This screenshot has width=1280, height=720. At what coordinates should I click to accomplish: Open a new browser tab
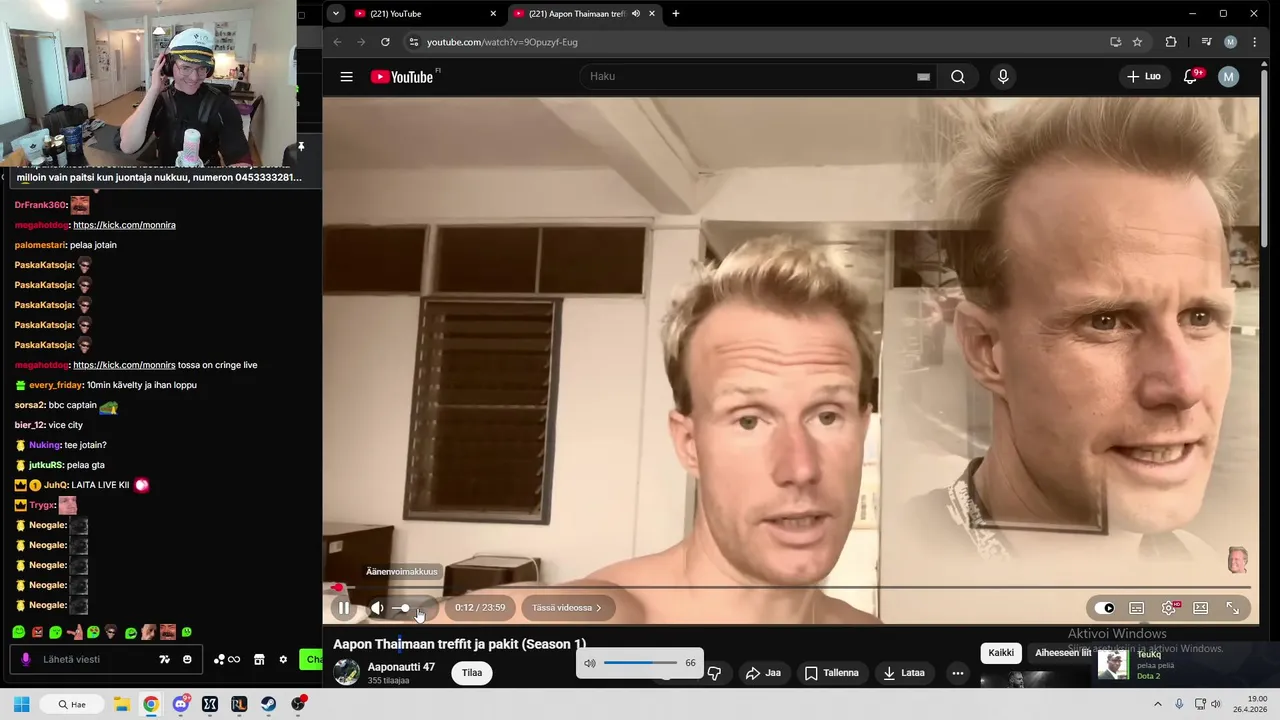[676, 14]
